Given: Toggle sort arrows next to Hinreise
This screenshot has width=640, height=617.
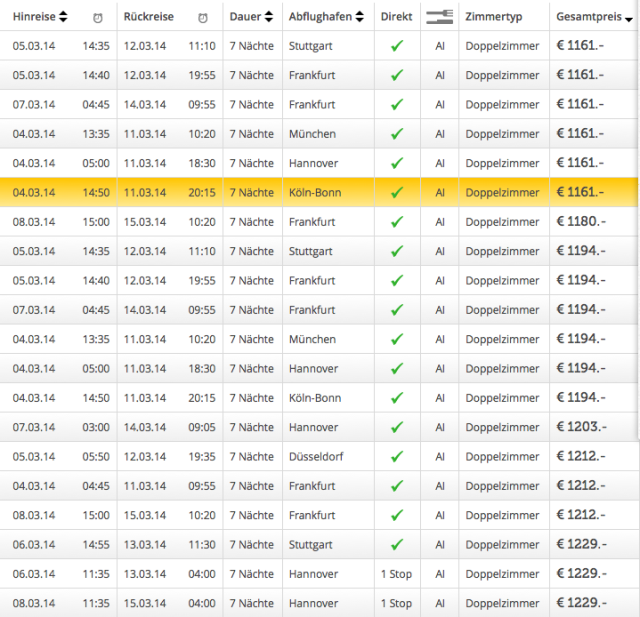Looking at the screenshot, I should 64,17.
